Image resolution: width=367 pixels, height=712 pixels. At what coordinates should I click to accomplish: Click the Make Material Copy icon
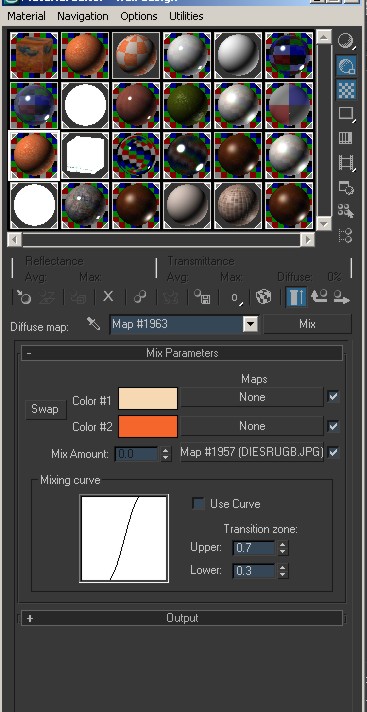[140, 297]
